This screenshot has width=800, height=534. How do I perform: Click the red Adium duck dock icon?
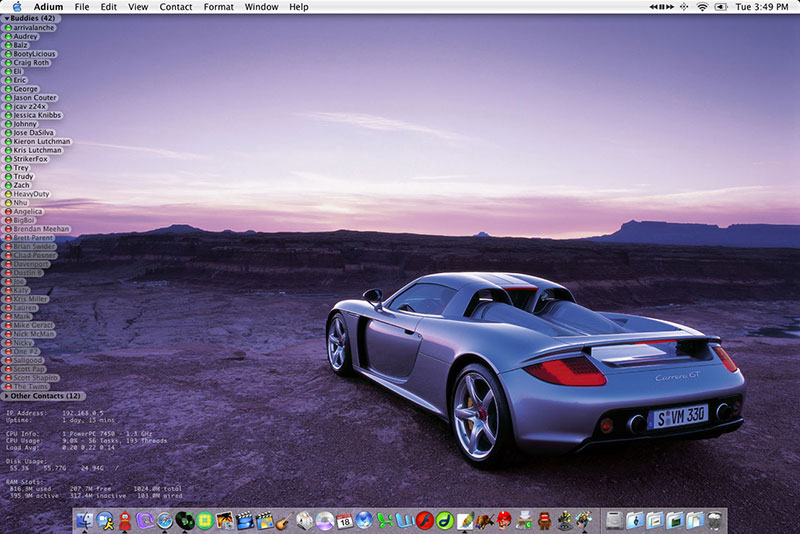tap(125, 521)
